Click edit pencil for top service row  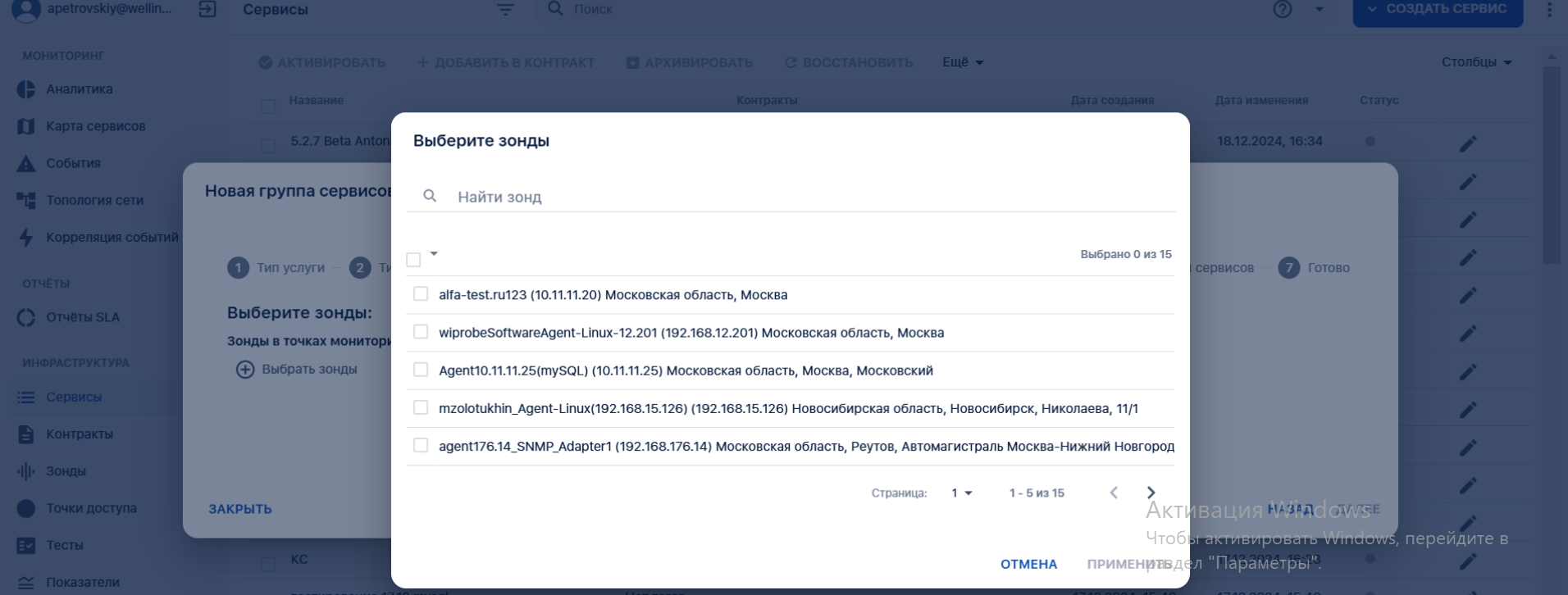(1468, 144)
